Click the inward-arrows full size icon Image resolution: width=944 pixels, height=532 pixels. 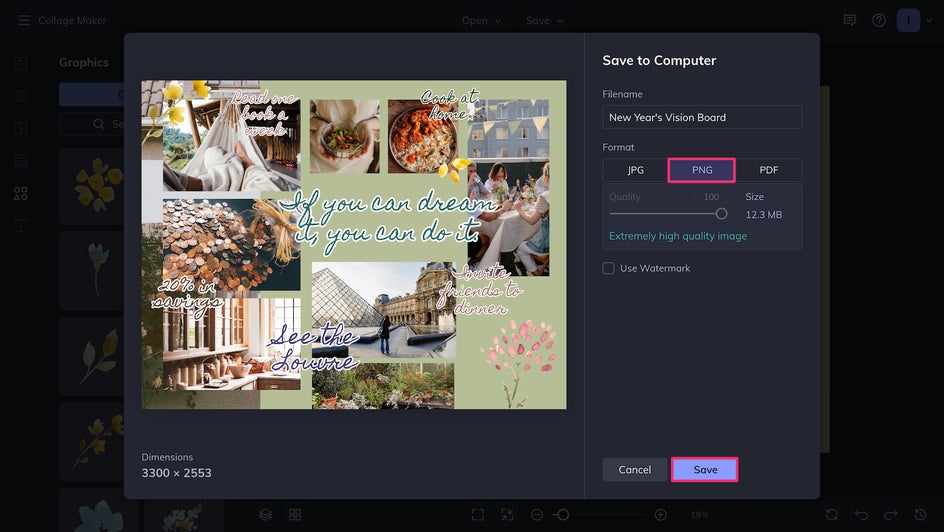(x=508, y=515)
